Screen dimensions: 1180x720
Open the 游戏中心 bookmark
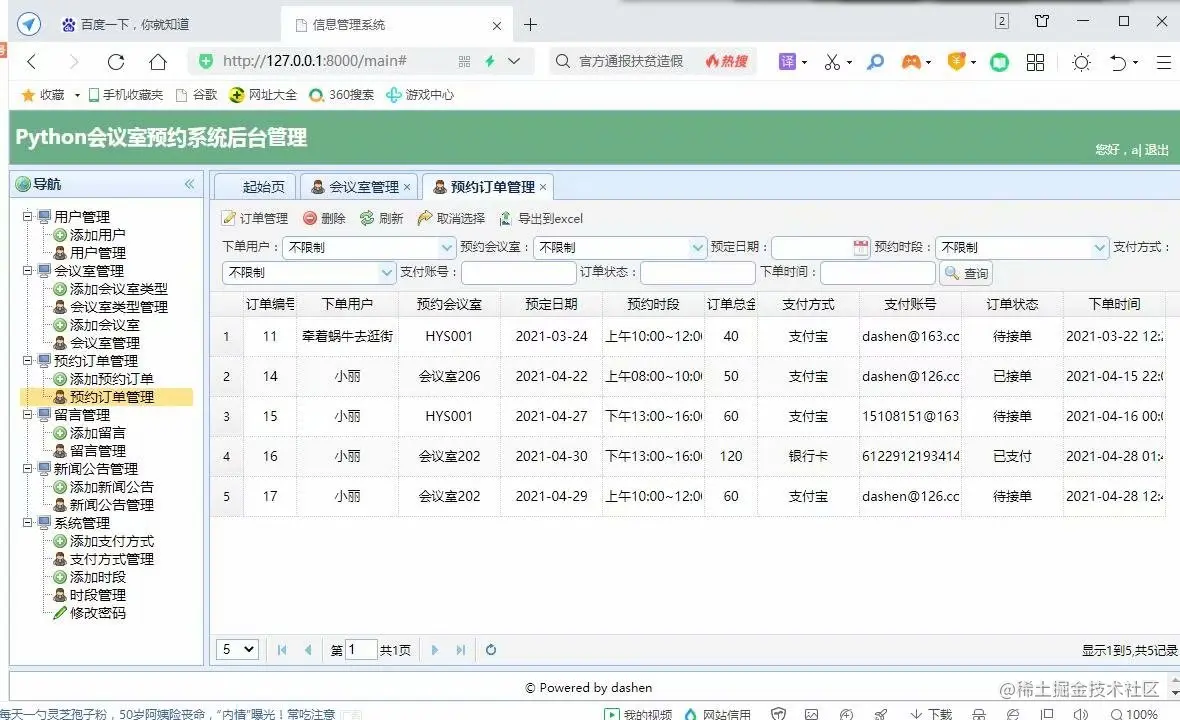pyautogui.click(x=420, y=95)
